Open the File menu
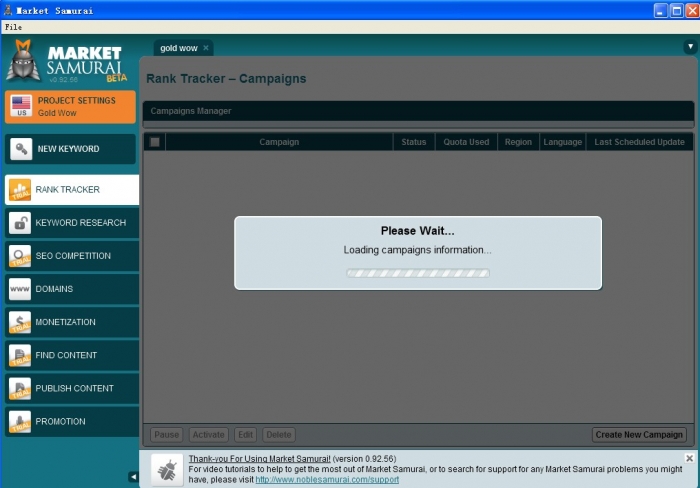Image resolution: width=700 pixels, height=488 pixels. tap(13, 27)
